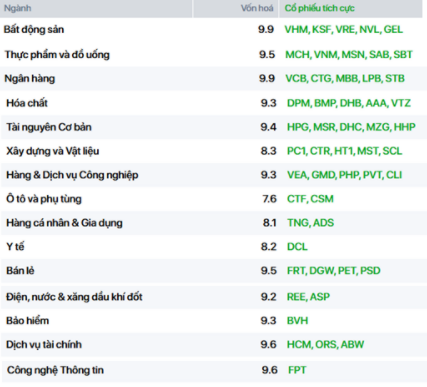The image size is (427, 387).
Task: Click the FPT stock ticker
Action: [297, 370]
